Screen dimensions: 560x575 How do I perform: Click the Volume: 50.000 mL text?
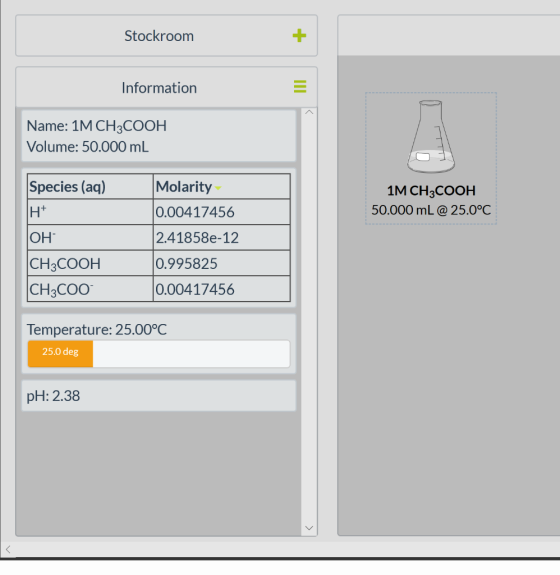88,147
